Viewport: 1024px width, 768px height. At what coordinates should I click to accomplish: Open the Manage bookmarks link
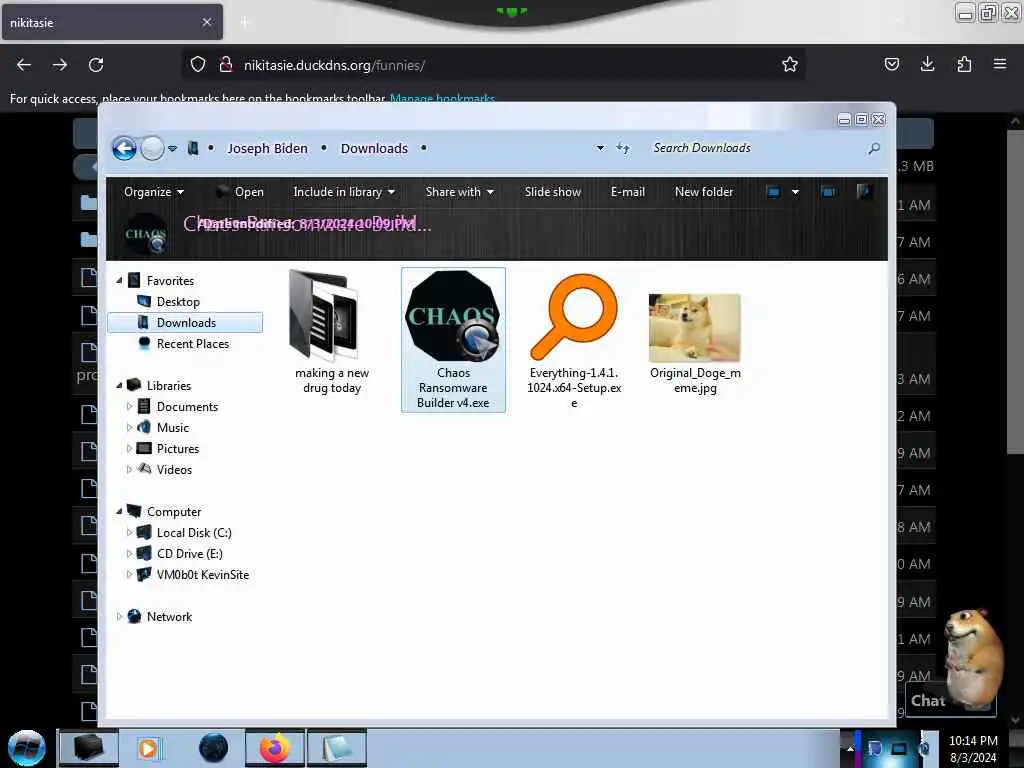click(x=442, y=99)
